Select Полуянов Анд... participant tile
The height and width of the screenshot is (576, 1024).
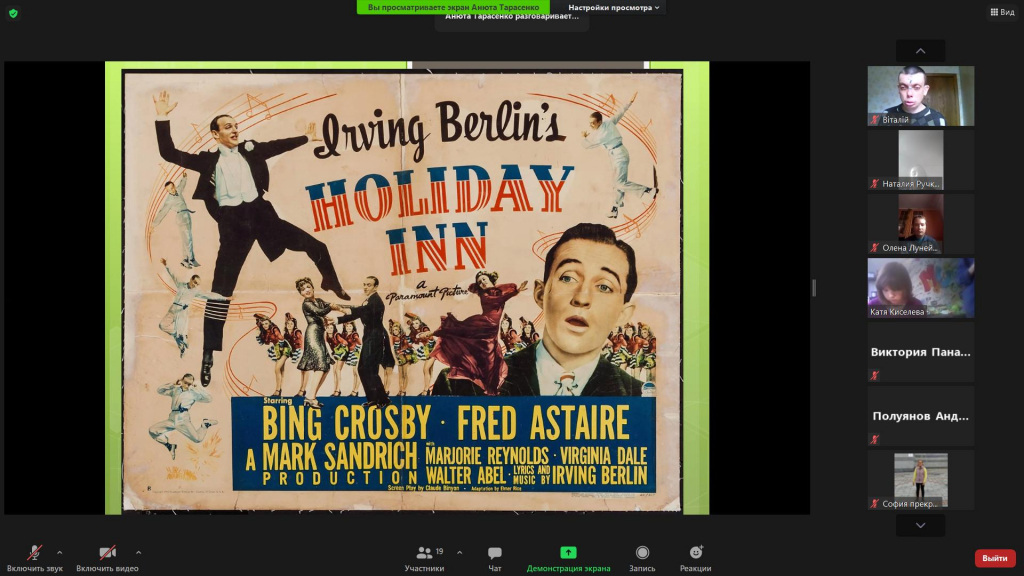pos(921,415)
